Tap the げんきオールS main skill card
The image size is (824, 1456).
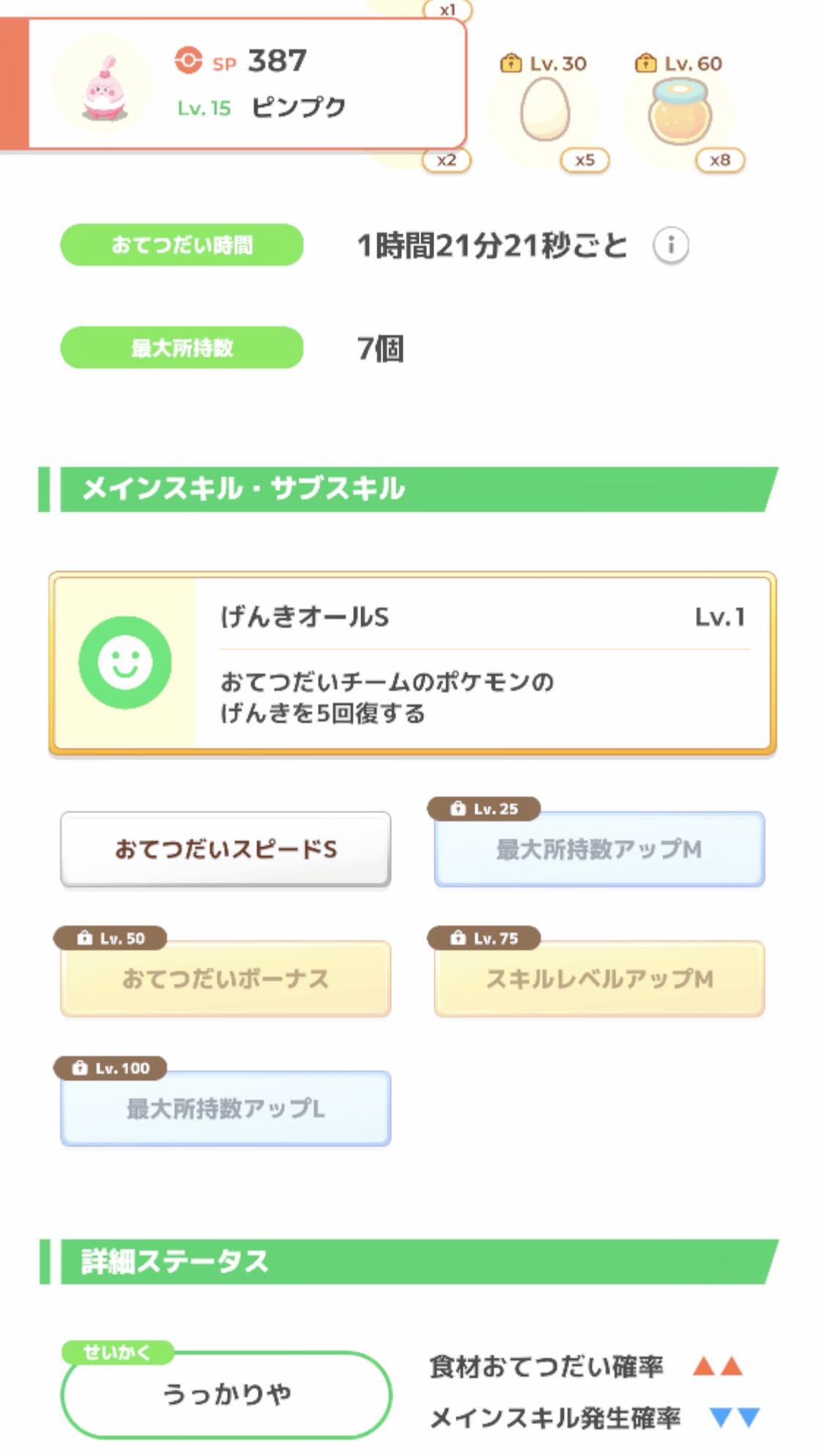(x=412, y=663)
